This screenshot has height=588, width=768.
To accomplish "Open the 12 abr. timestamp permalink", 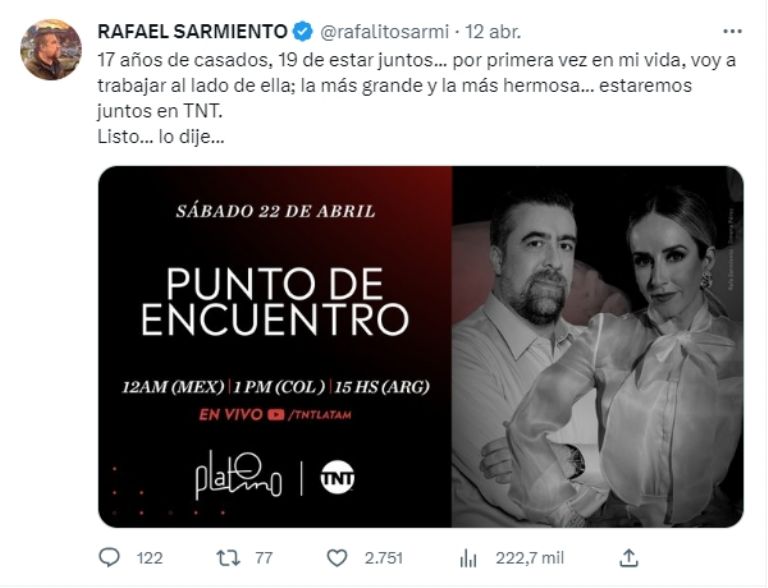I will click(493, 32).
